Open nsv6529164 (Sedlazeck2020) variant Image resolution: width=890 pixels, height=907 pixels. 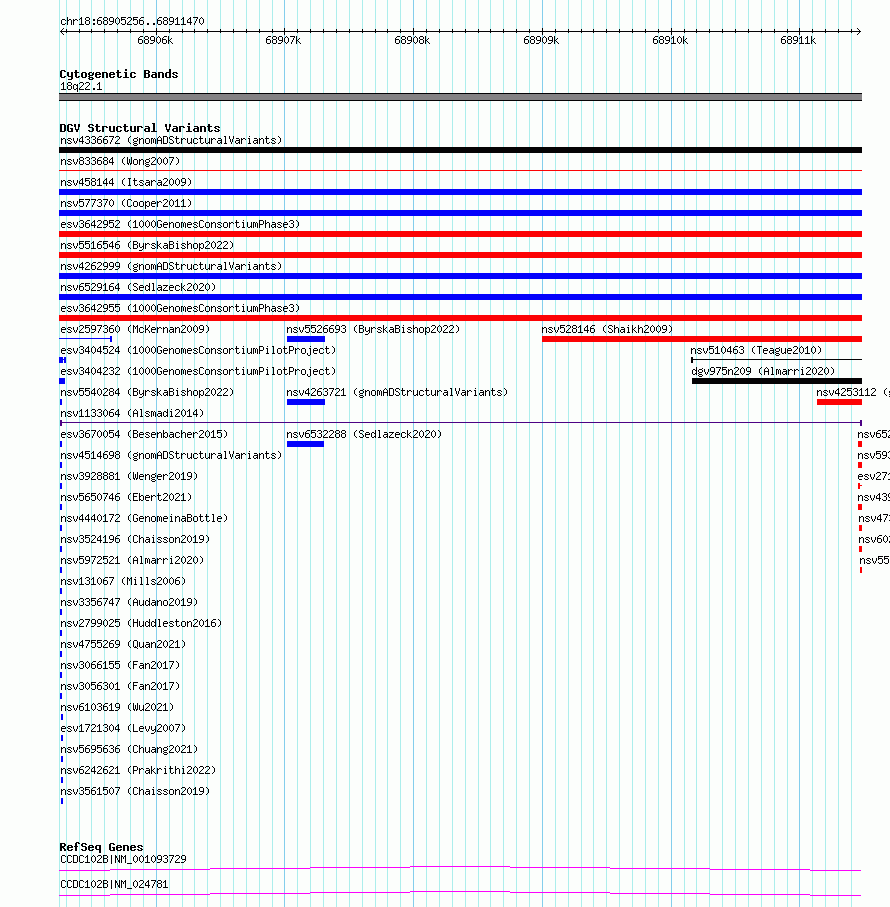tap(138, 287)
